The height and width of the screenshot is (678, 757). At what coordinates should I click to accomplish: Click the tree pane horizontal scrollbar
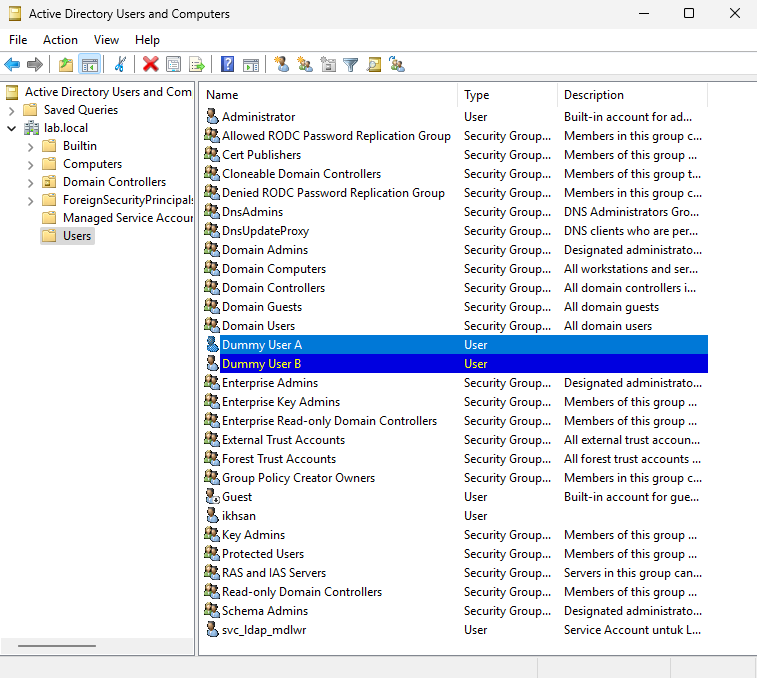coord(57,646)
